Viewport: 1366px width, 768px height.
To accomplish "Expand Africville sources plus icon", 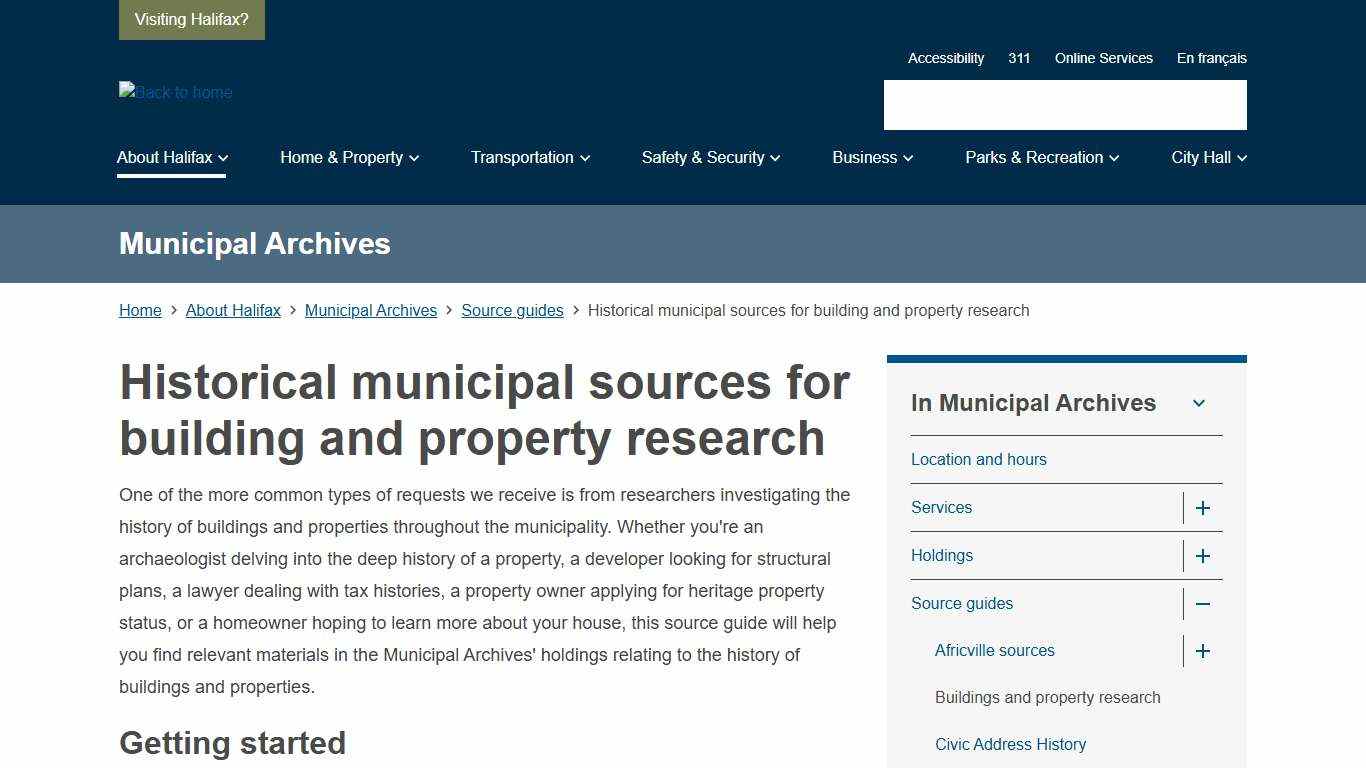I will [1203, 651].
